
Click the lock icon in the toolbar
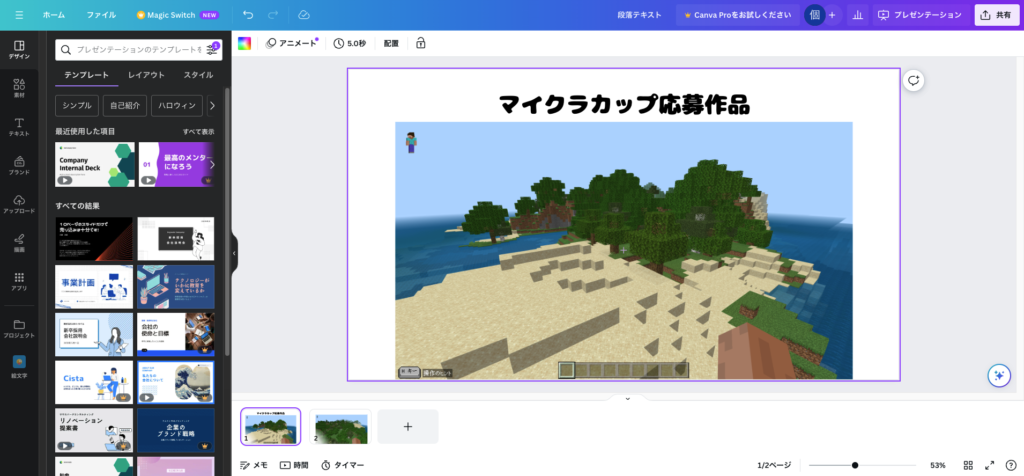pos(420,43)
